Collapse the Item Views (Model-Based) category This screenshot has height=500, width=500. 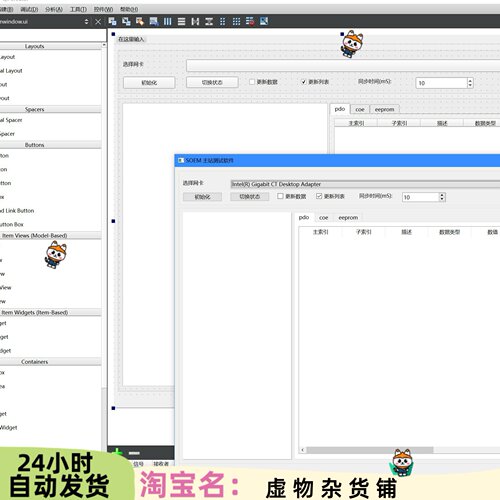click(51, 235)
